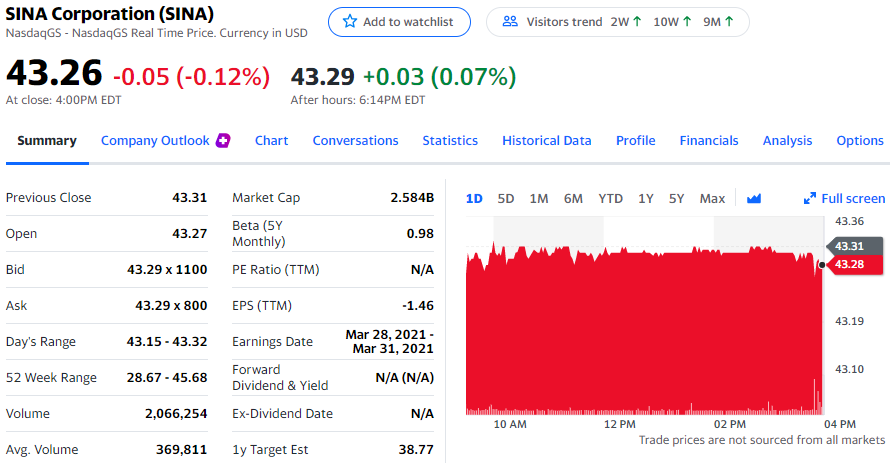Screen dimensions: 890x463
Task: Click the Ex-Dividend Date label
Action: click(x=283, y=414)
